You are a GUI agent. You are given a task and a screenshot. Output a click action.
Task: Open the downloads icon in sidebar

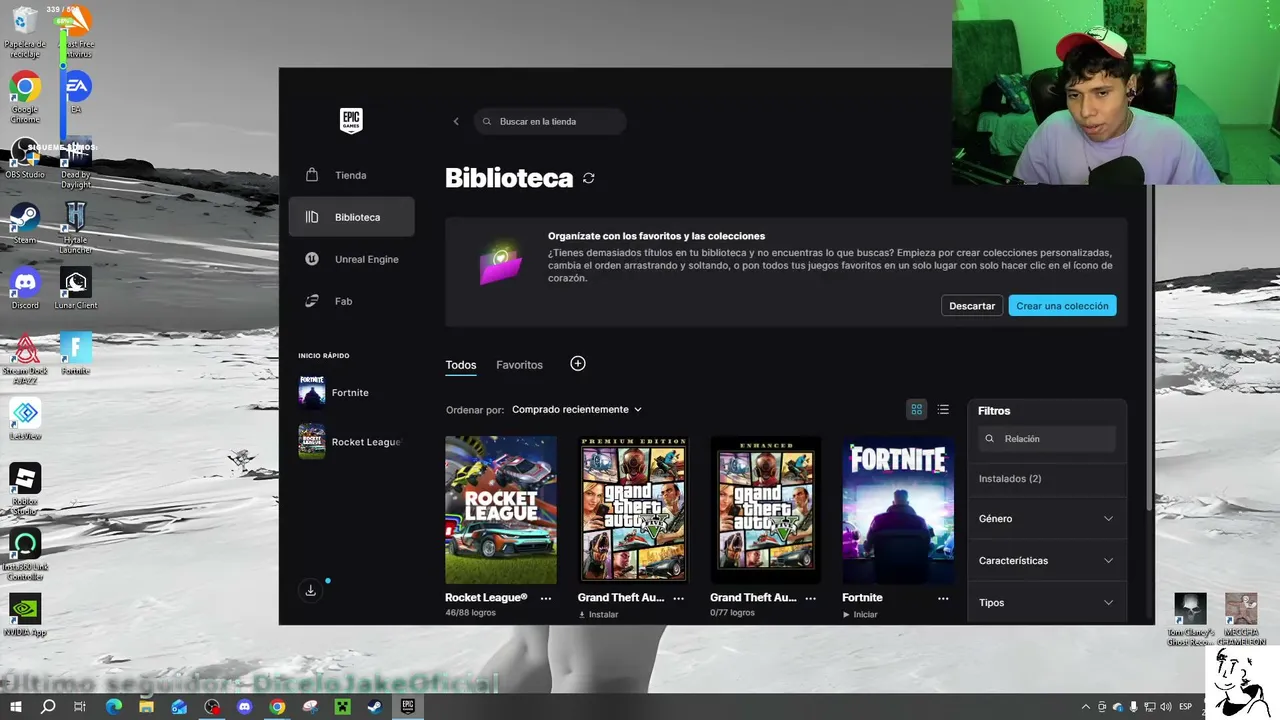point(311,591)
